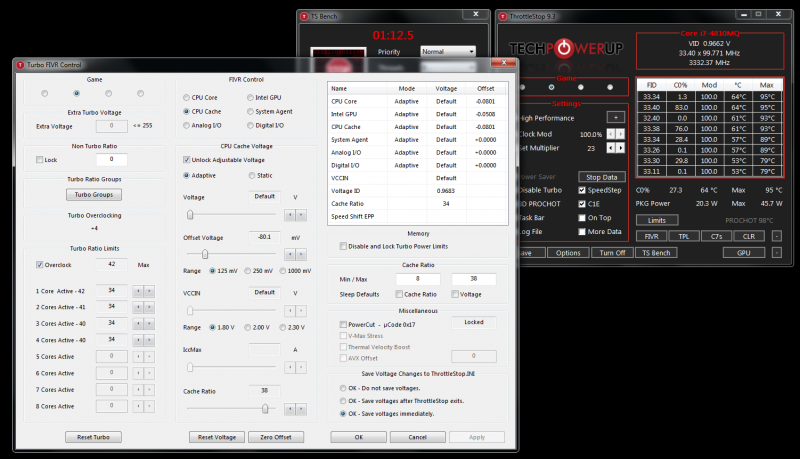Click the Reset Turbo button
Viewport: 800px width, 459px height.
(93, 437)
